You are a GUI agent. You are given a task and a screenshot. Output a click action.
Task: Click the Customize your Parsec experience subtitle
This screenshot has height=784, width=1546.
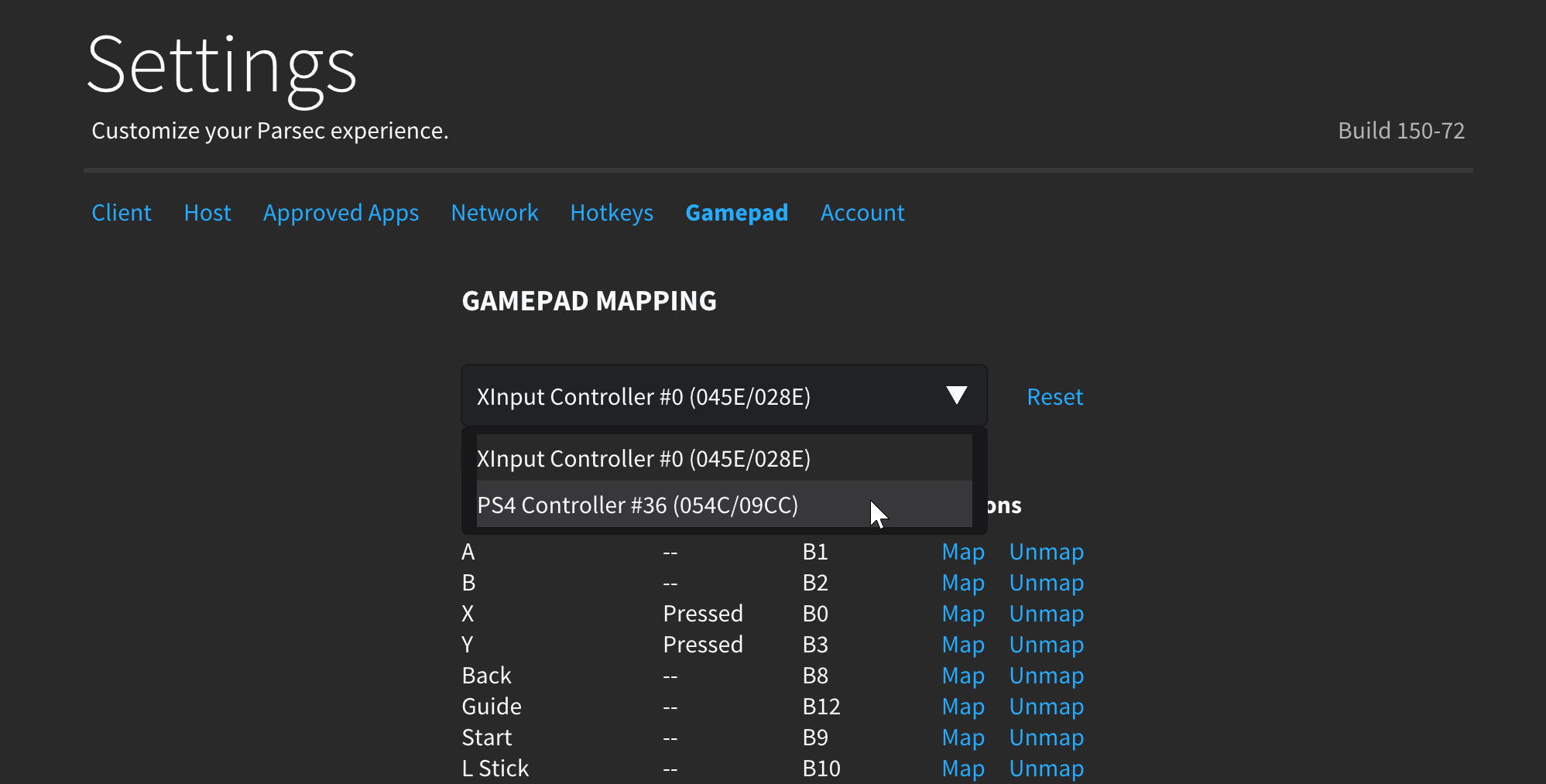click(x=270, y=131)
